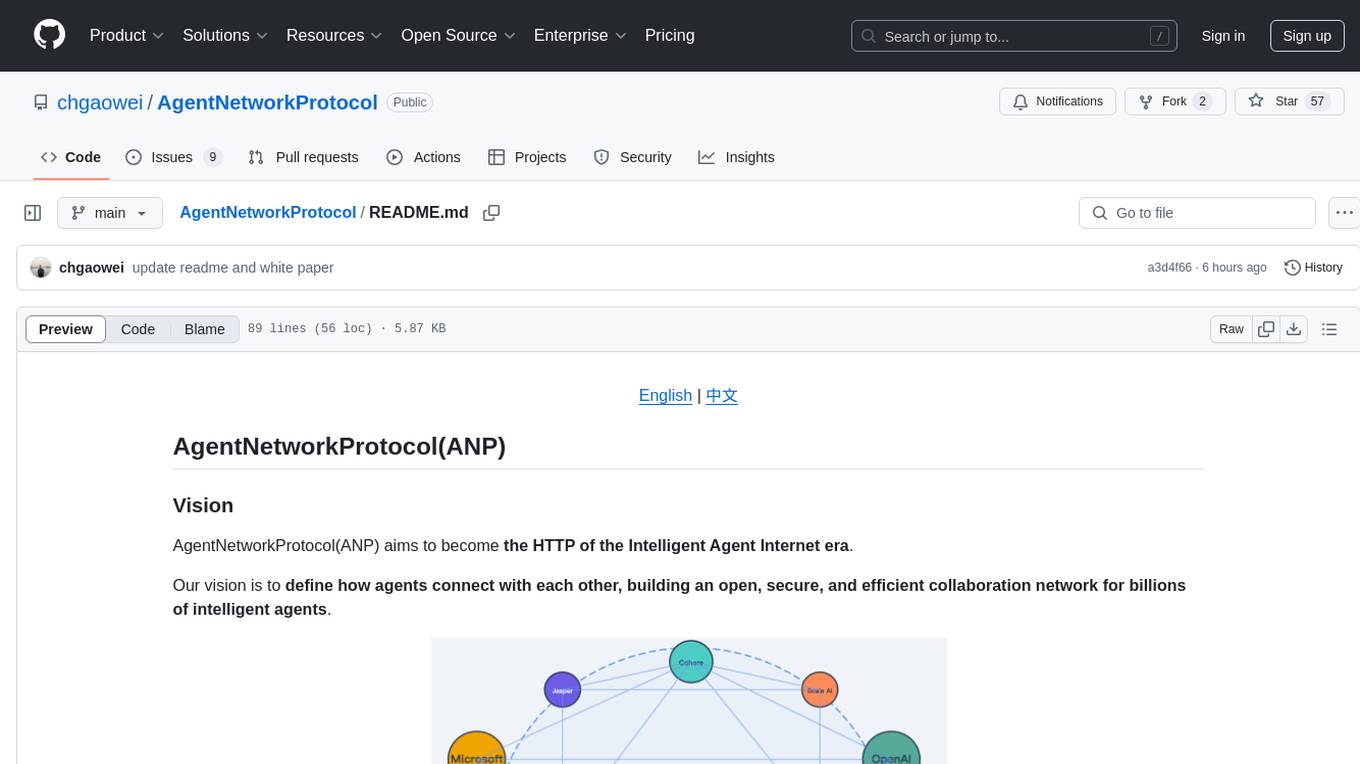Image resolution: width=1360 pixels, height=764 pixels.
Task: Open the README outline icon
Action: tap(1330, 329)
